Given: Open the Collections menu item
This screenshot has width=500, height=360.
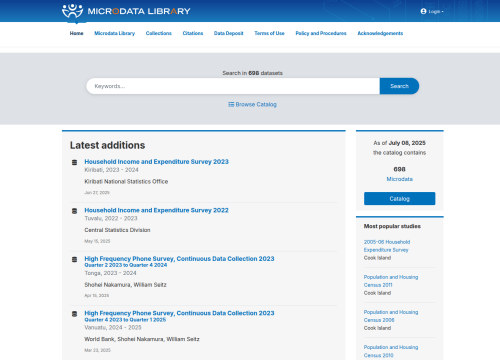Looking at the screenshot, I should [159, 33].
